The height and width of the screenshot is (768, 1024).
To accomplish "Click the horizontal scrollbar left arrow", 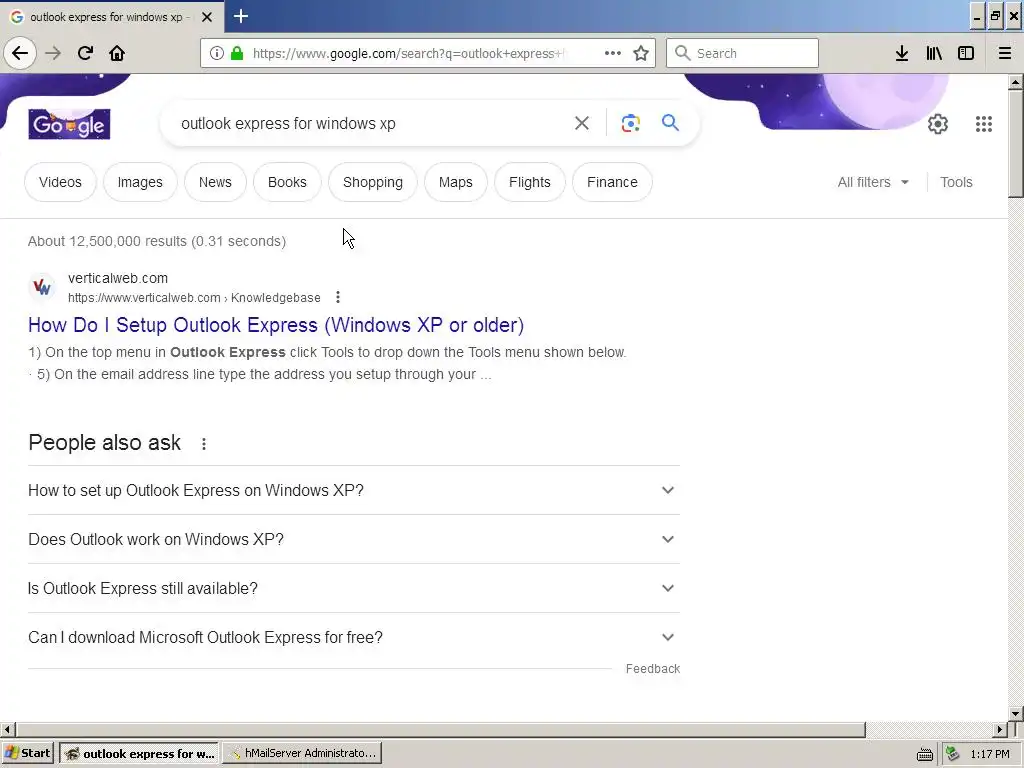I will [7, 729].
